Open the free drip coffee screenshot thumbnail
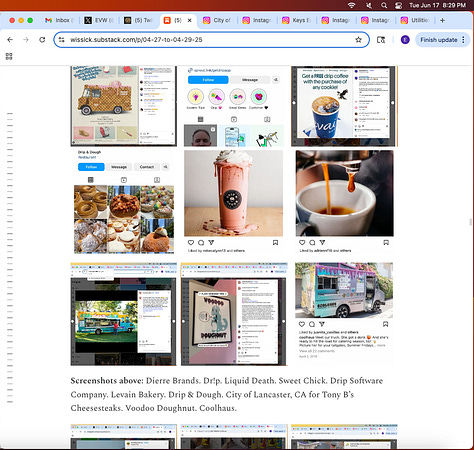 coord(344,106)
